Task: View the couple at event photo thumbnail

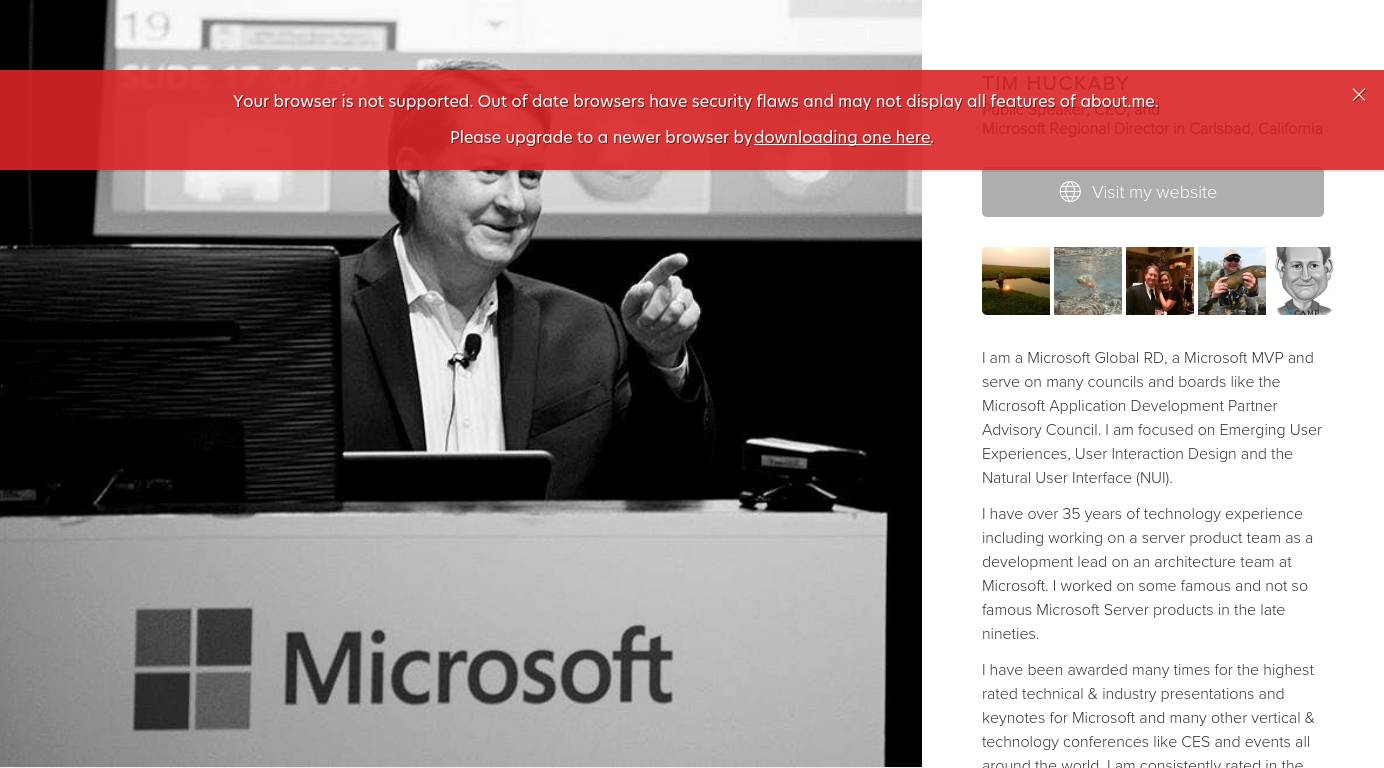Action: [x=1159, y=281]
